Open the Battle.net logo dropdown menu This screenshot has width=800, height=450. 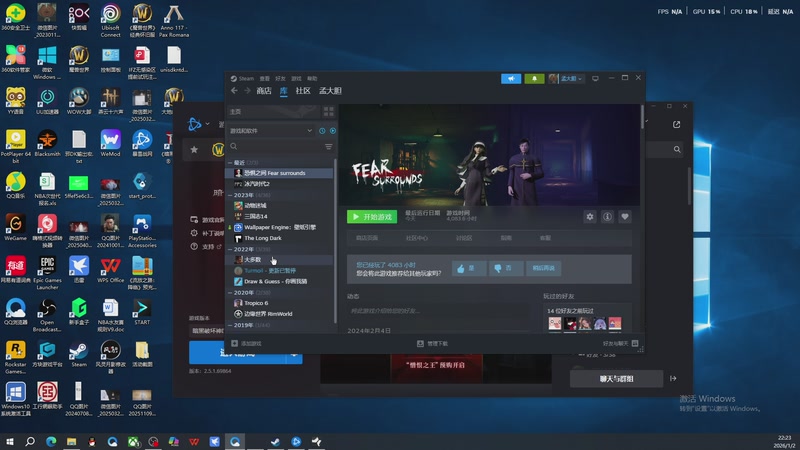(198, 124)
